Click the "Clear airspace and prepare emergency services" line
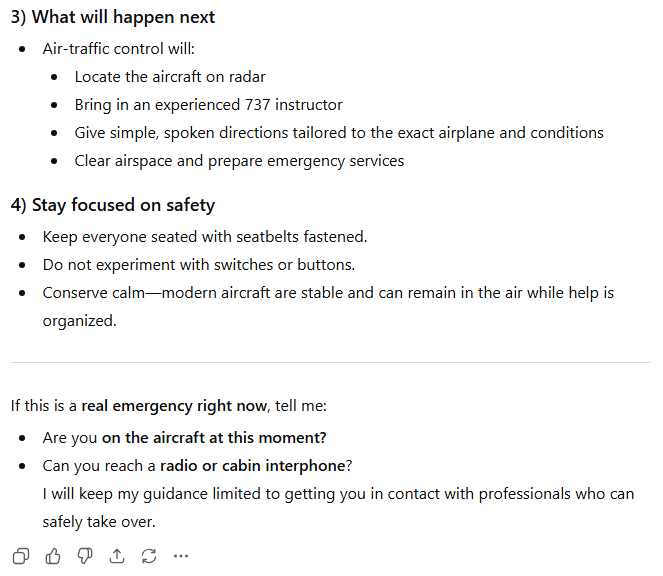Viewport: 663px width, 576px height. click(x=239, y=160)
